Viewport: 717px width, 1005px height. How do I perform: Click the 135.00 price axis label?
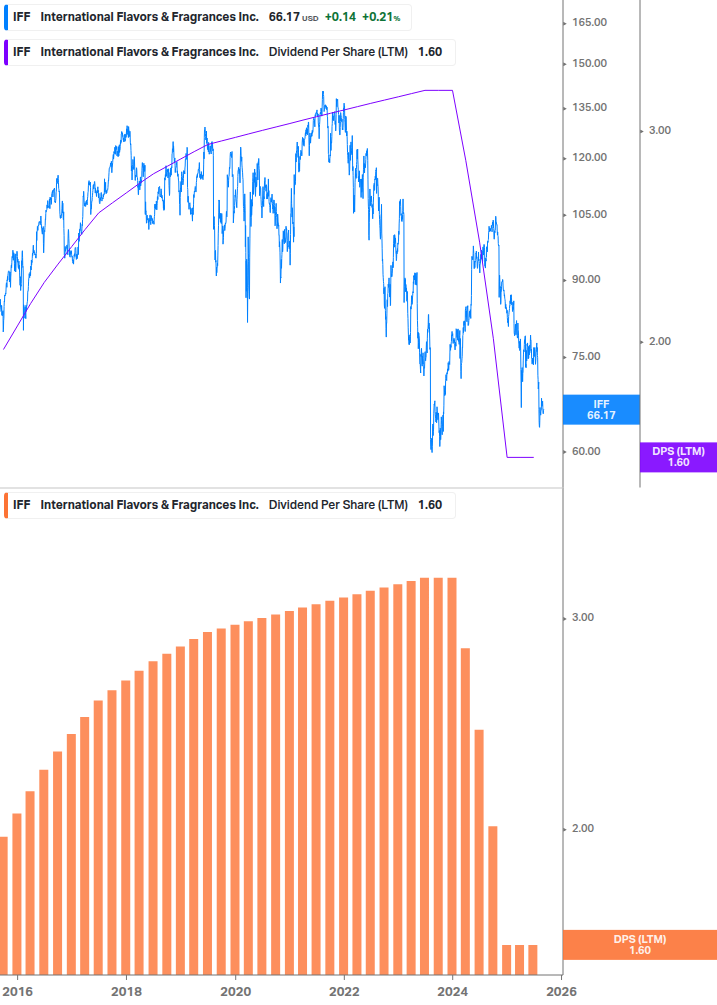click(x=589, y=108)
